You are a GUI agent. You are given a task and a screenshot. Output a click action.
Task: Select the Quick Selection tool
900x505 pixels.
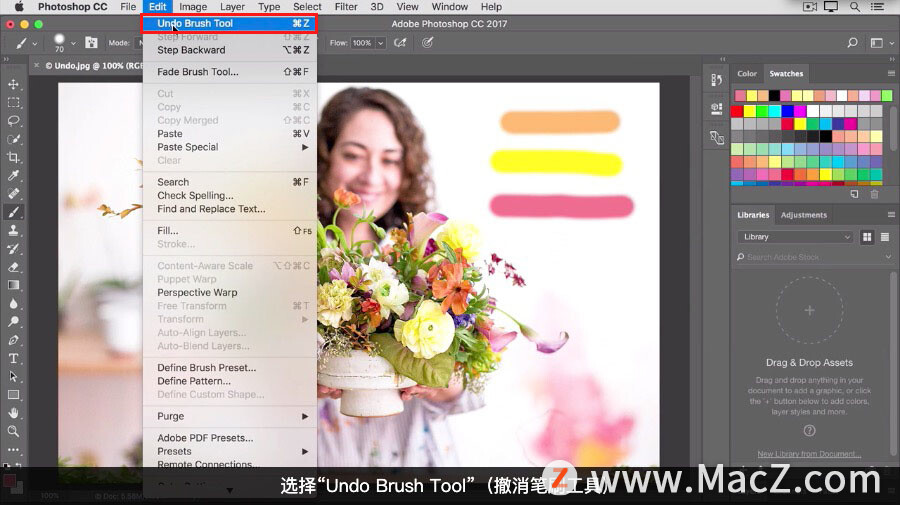point(13,139)
